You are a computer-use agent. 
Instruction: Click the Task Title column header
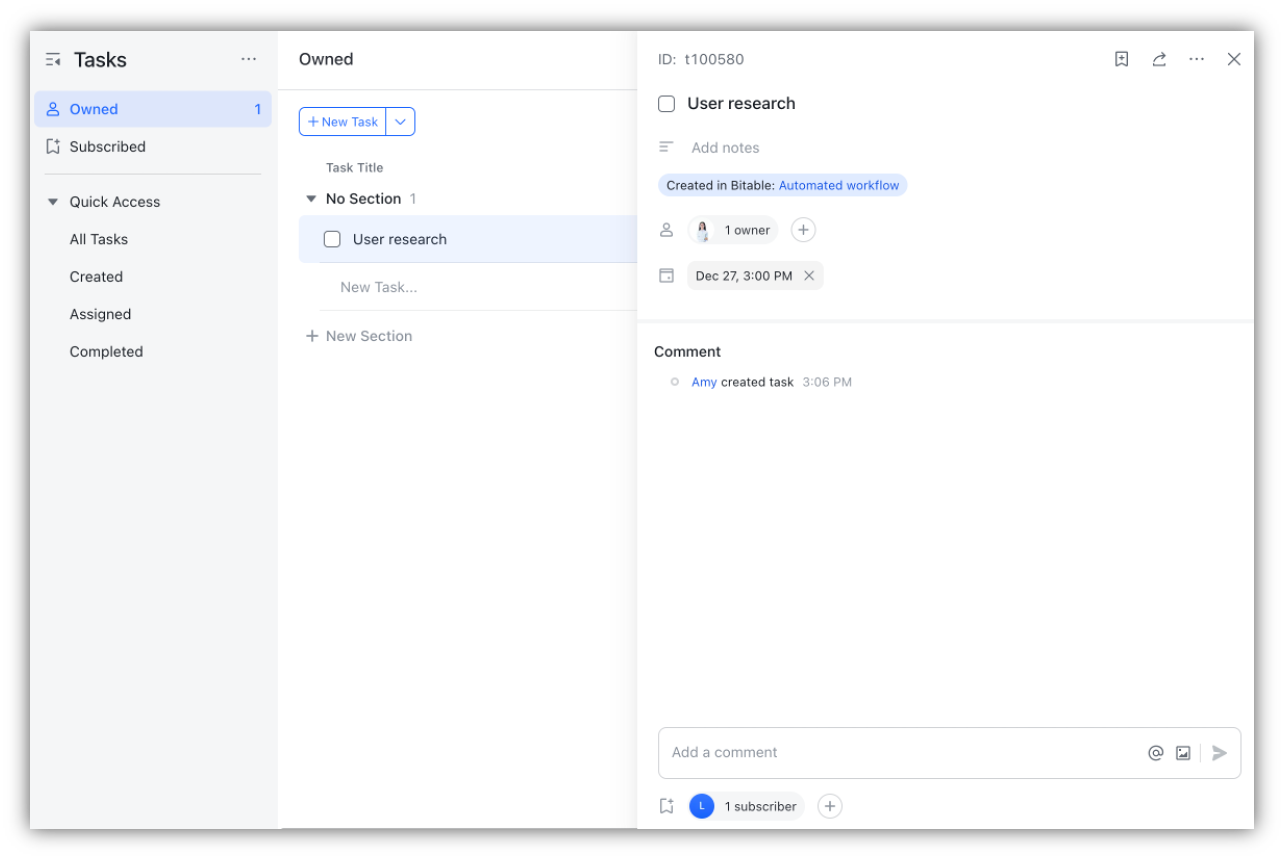pyautogui.click(x=354, y=167)
